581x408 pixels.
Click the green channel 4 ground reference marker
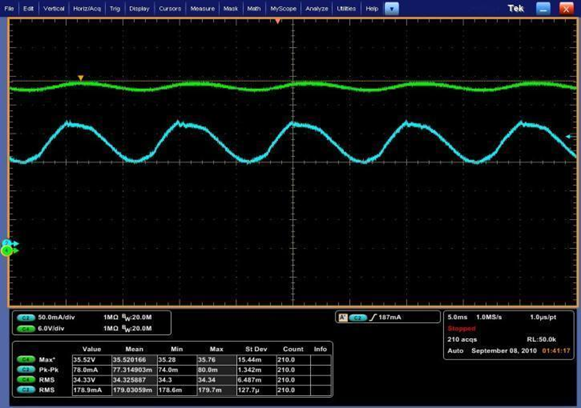pyautogui.click(x=9, y=251)
